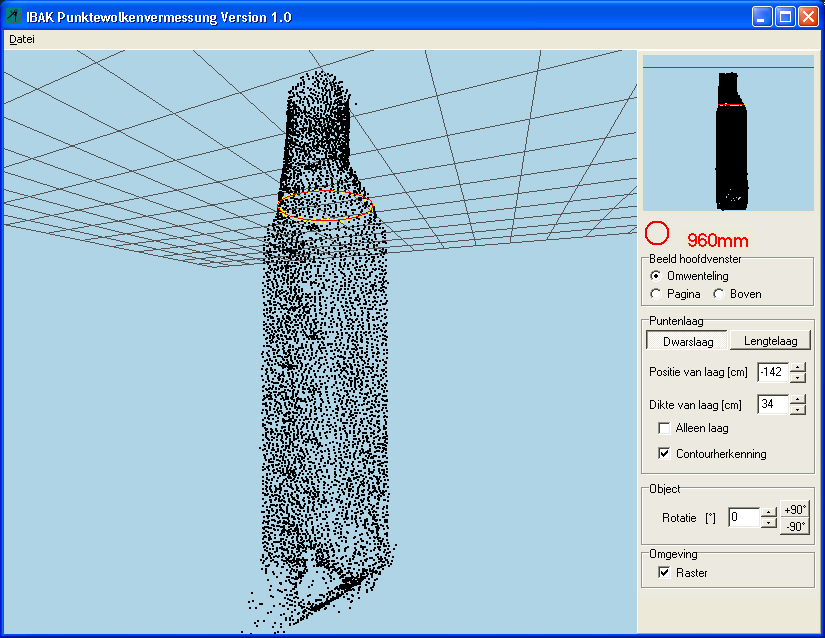Image resolution: width=825 pixels, height=638 pixels.
Task: Rotate object by +90° button
Action: 794,509
